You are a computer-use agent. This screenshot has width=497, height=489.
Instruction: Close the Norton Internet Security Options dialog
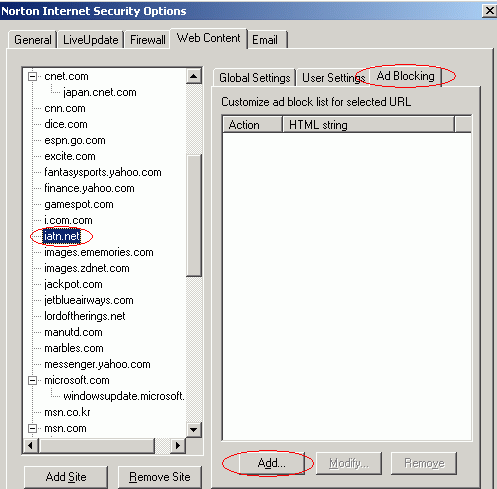pos(489,11)
